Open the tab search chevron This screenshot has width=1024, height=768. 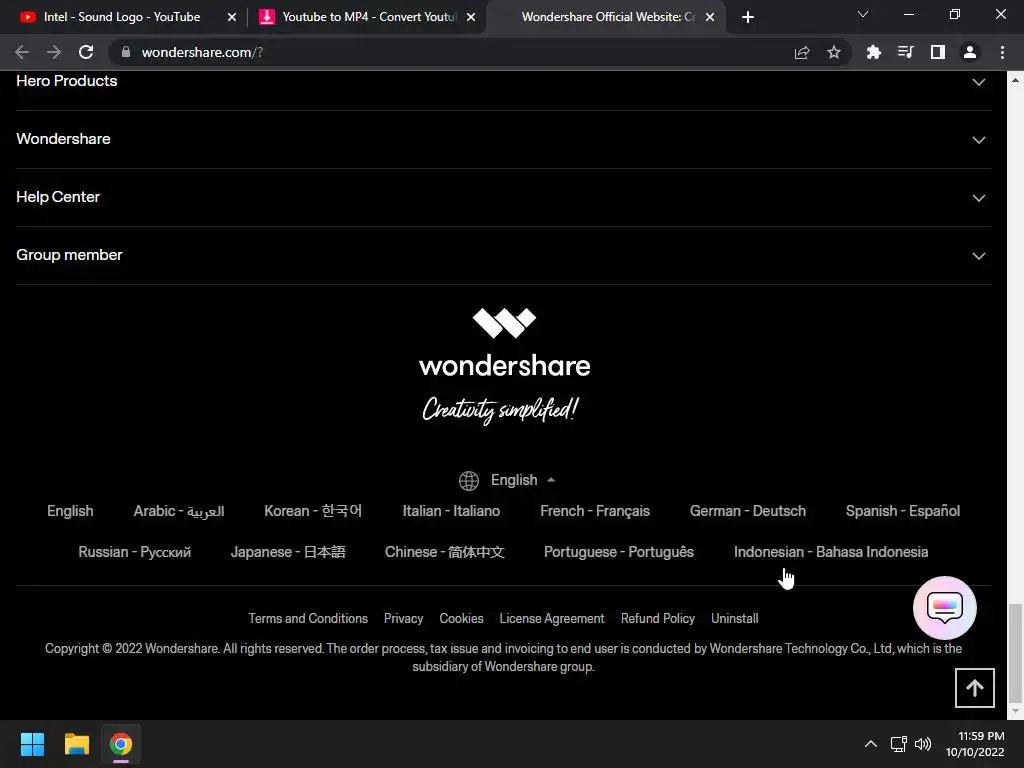click(863, 14)
